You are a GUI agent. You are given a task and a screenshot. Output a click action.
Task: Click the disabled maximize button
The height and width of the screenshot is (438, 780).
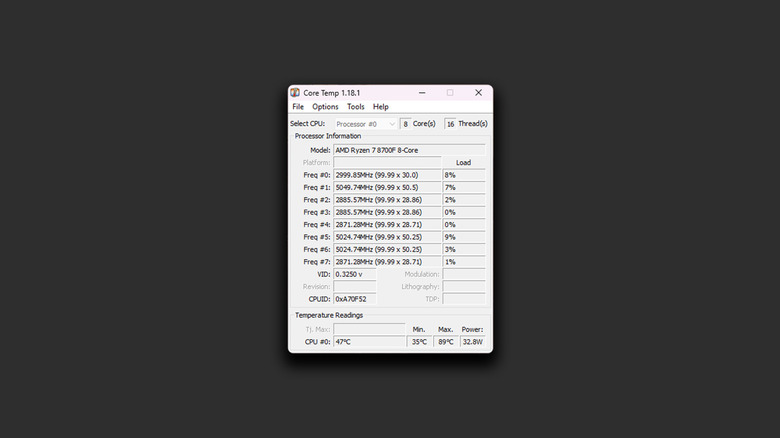450,93
